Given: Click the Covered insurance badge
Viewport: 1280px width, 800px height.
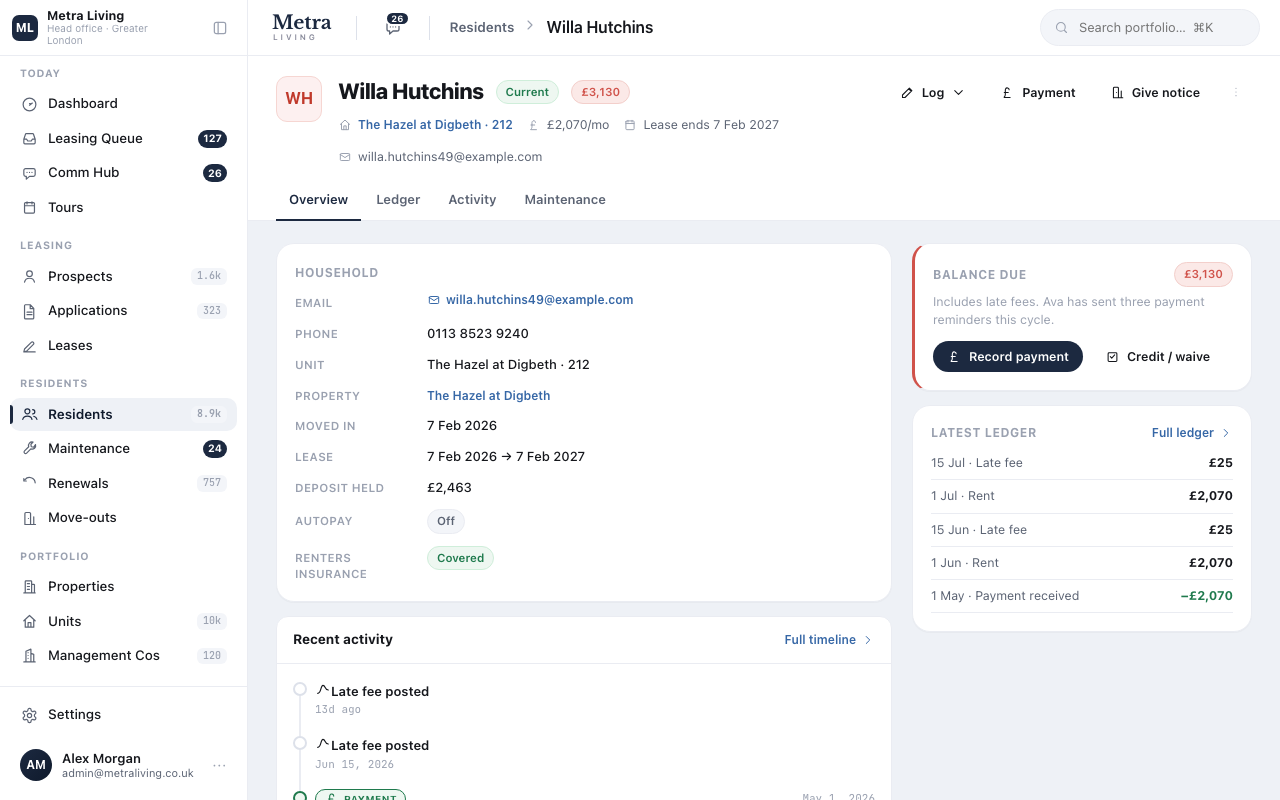Looking at the screenshot, I should pyautogui.click(x=460, y=558).
